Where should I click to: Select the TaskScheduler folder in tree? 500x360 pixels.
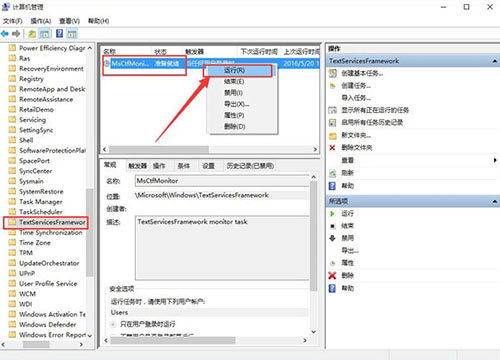click(41, 212)
